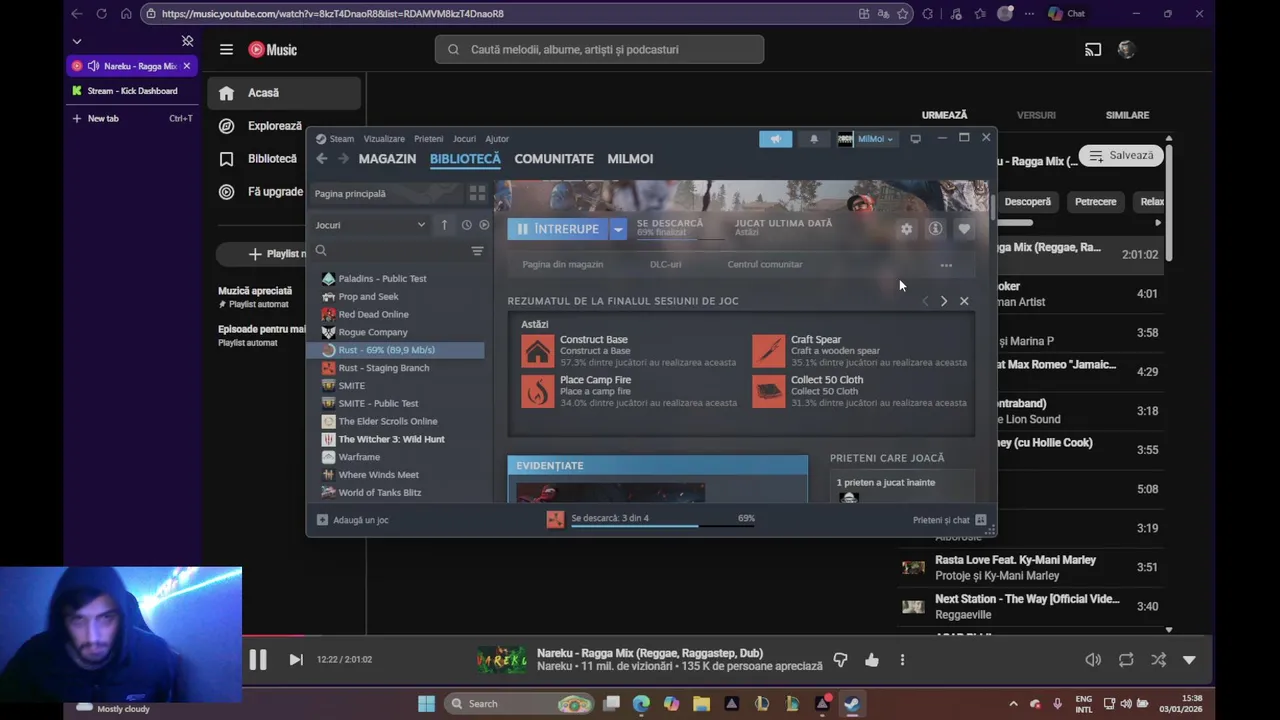Add Rust to favorites with heart icon
Viewport: 1280px width, 720px height.
[964, 229]
